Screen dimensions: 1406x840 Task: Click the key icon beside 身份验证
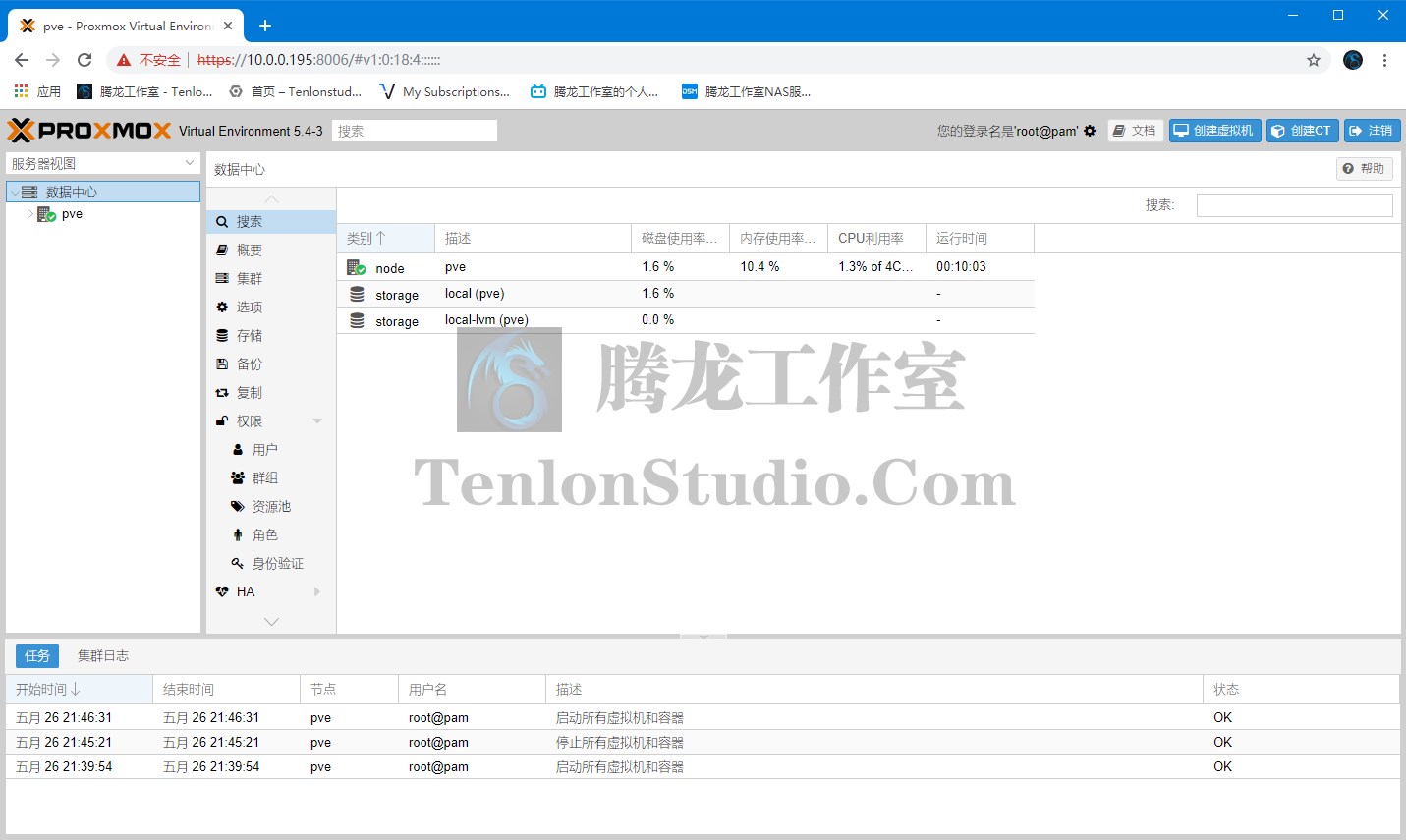[x=238, y=564]
